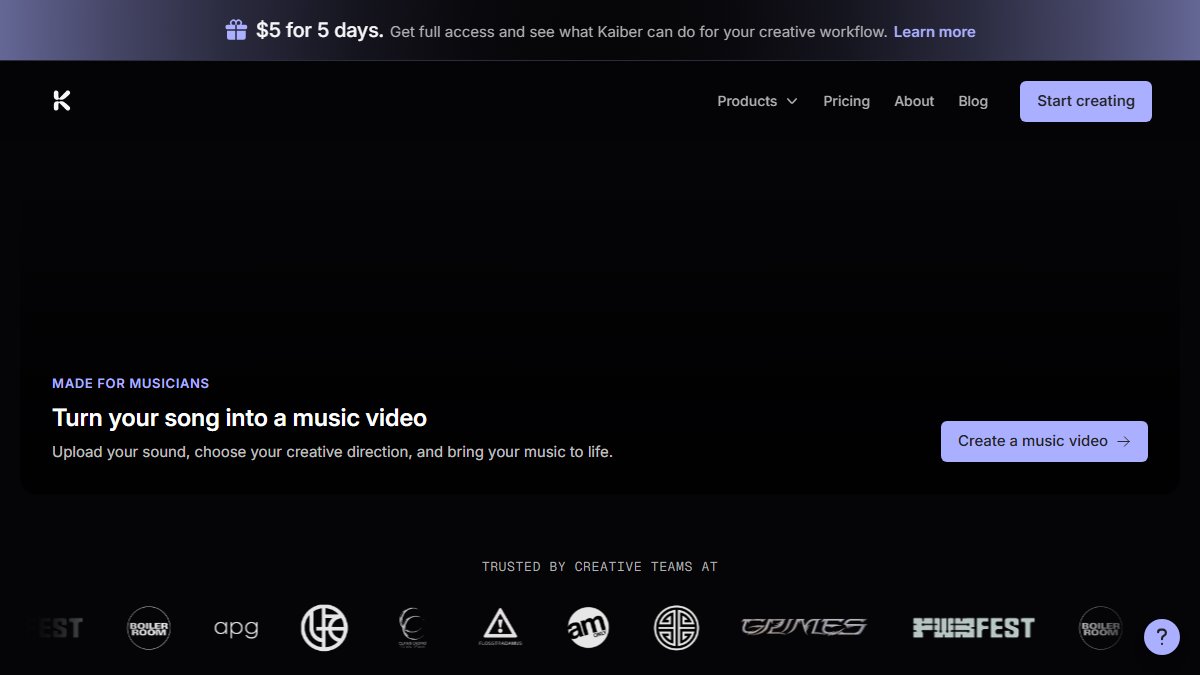Click the "$5 for 5 days." banner text
This screenshot has width=1200, height=675.
coord(320,31)
